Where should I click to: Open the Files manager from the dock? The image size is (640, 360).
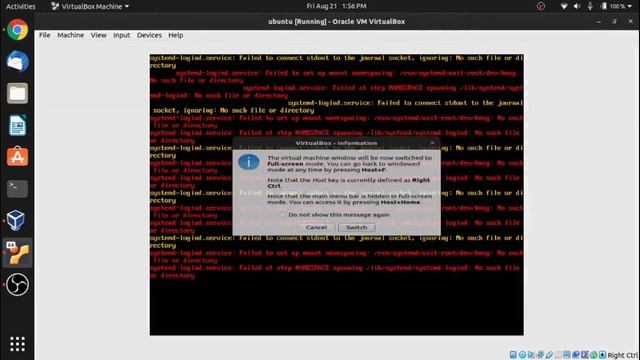coord(17,93)
